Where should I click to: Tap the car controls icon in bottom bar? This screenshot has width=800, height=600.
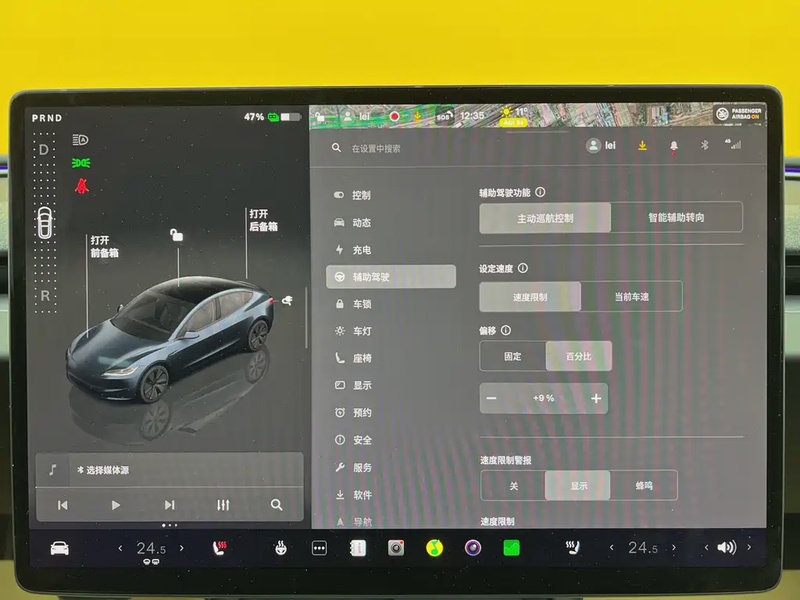tap(59, 548)
